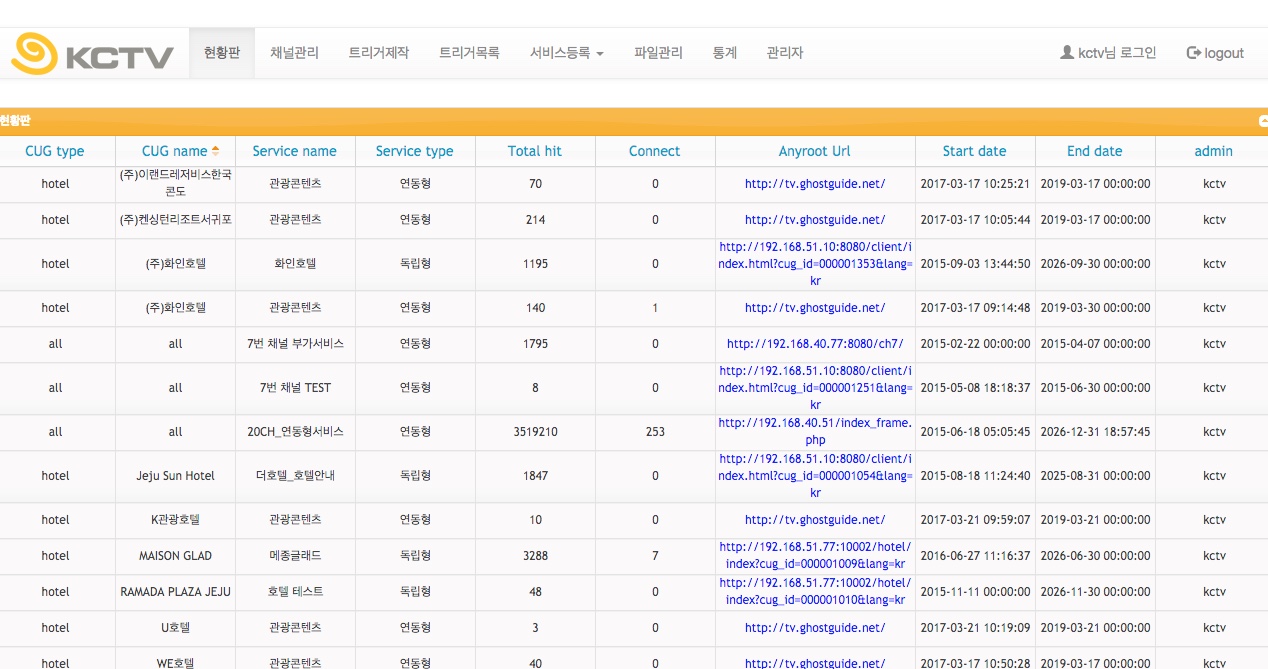Select the 7번 채널 부가서비스 service name

pyautogui.click(x=295, y=344)
